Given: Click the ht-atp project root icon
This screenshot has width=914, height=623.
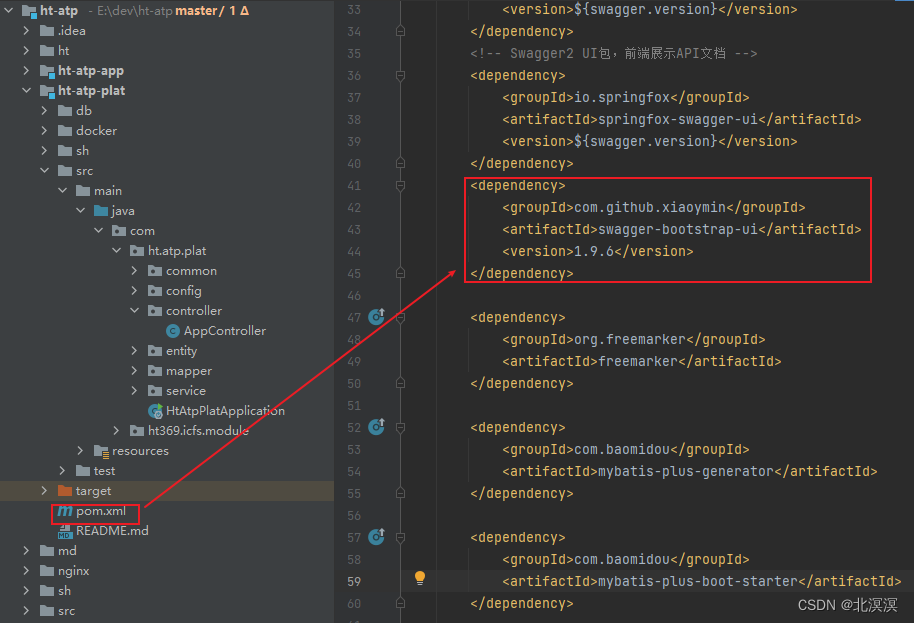Looking at the screenshot, I should pyautogui.click(x=27, y=10).
